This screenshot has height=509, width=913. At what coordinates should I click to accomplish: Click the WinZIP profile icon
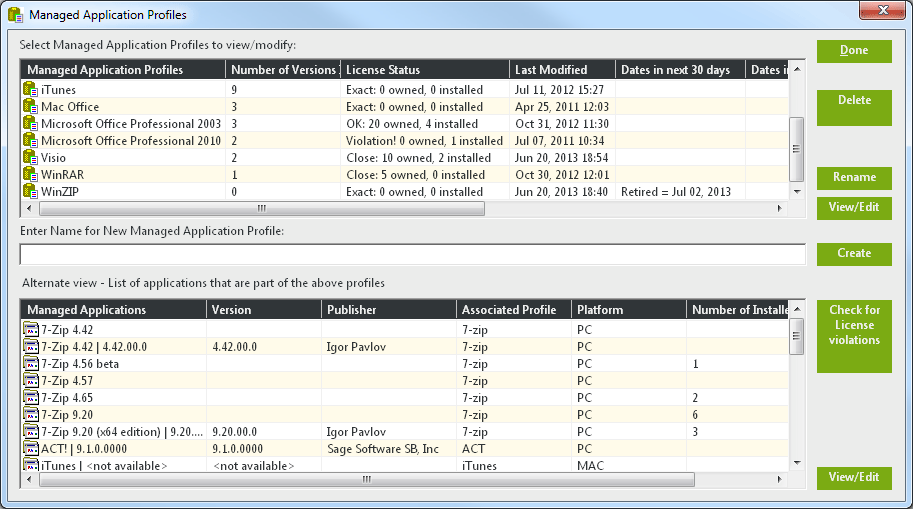tap(30, 192)
